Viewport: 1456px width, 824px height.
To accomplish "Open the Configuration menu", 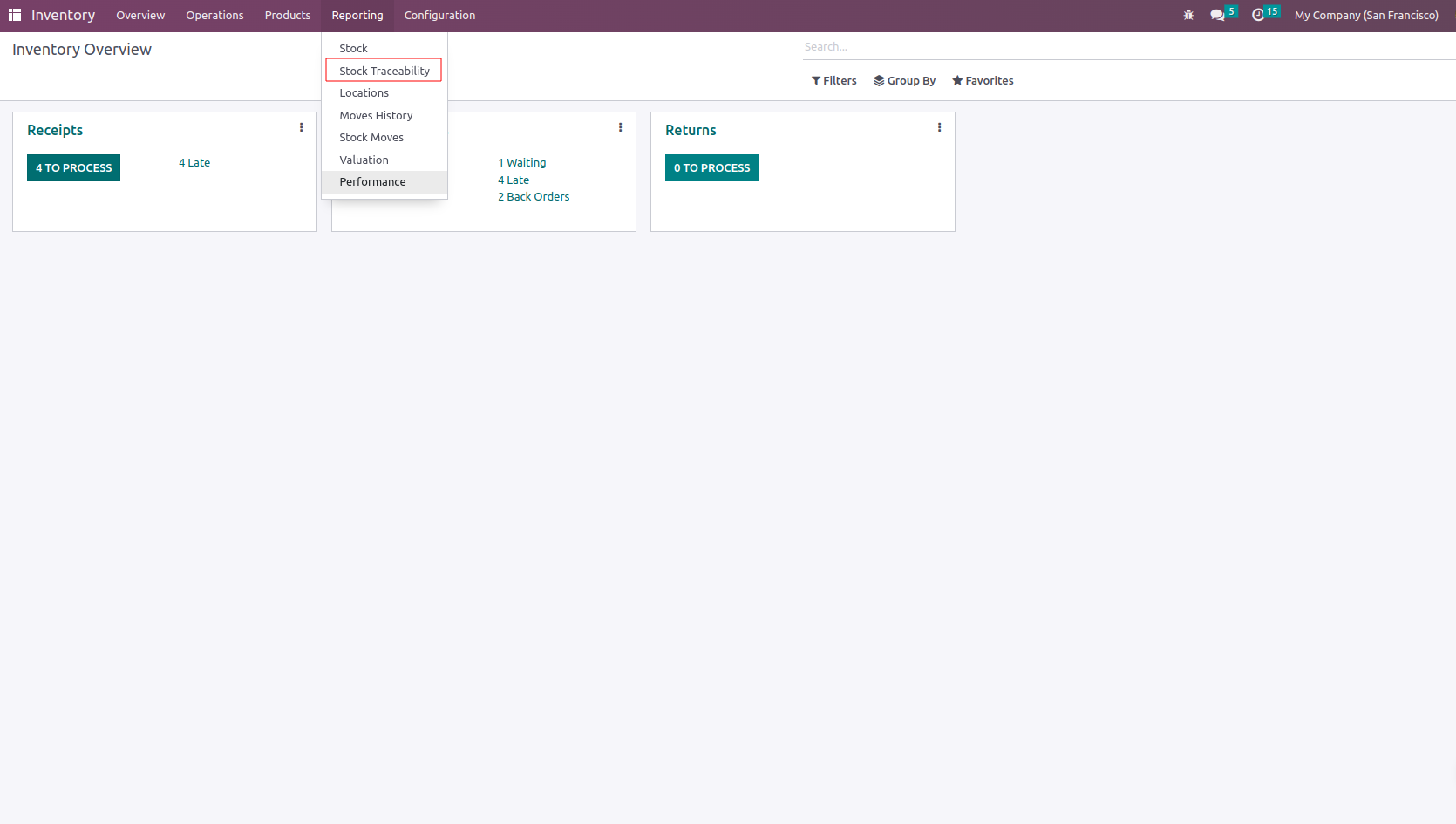I will 439,15.
